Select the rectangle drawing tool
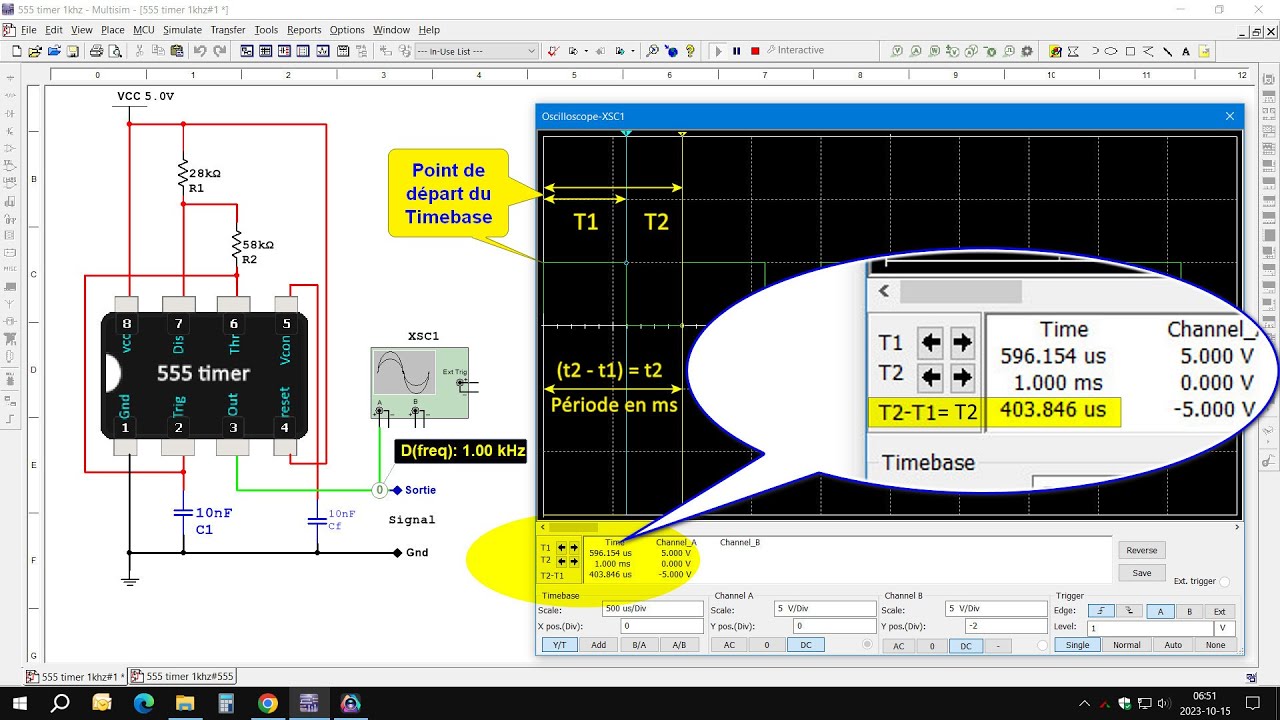 tap(1130, 50)
